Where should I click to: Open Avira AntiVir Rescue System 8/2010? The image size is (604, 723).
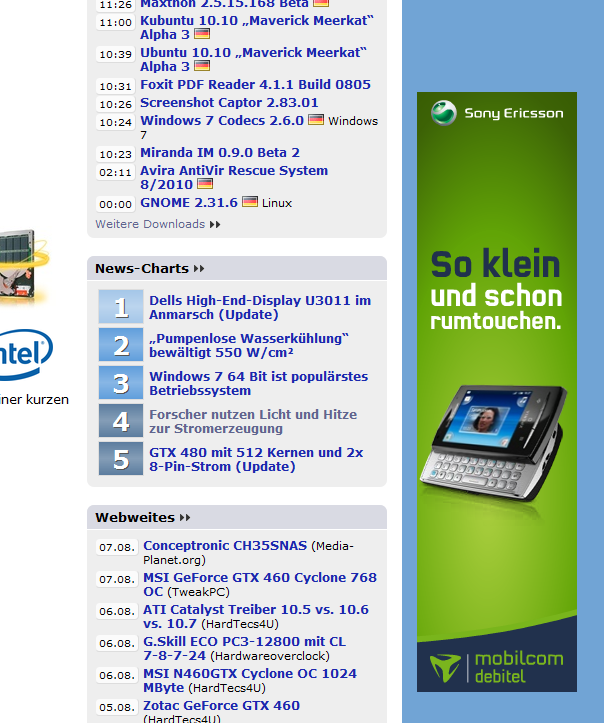(x=234, y=177)
